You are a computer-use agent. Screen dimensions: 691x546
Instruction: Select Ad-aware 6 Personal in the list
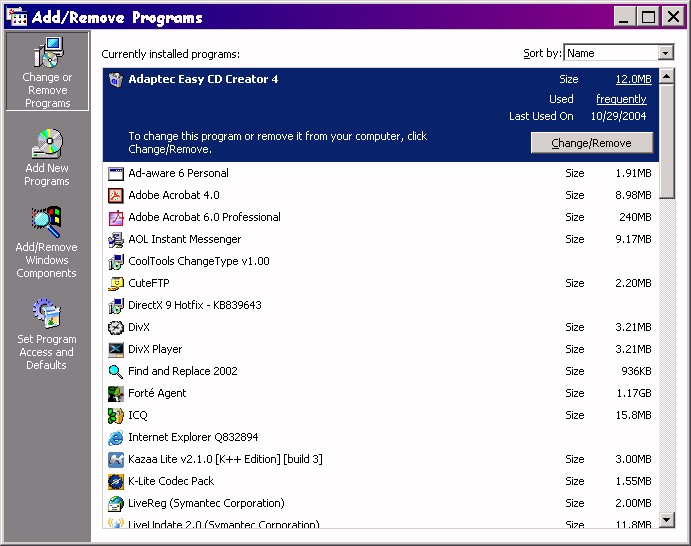coord(178,173)
